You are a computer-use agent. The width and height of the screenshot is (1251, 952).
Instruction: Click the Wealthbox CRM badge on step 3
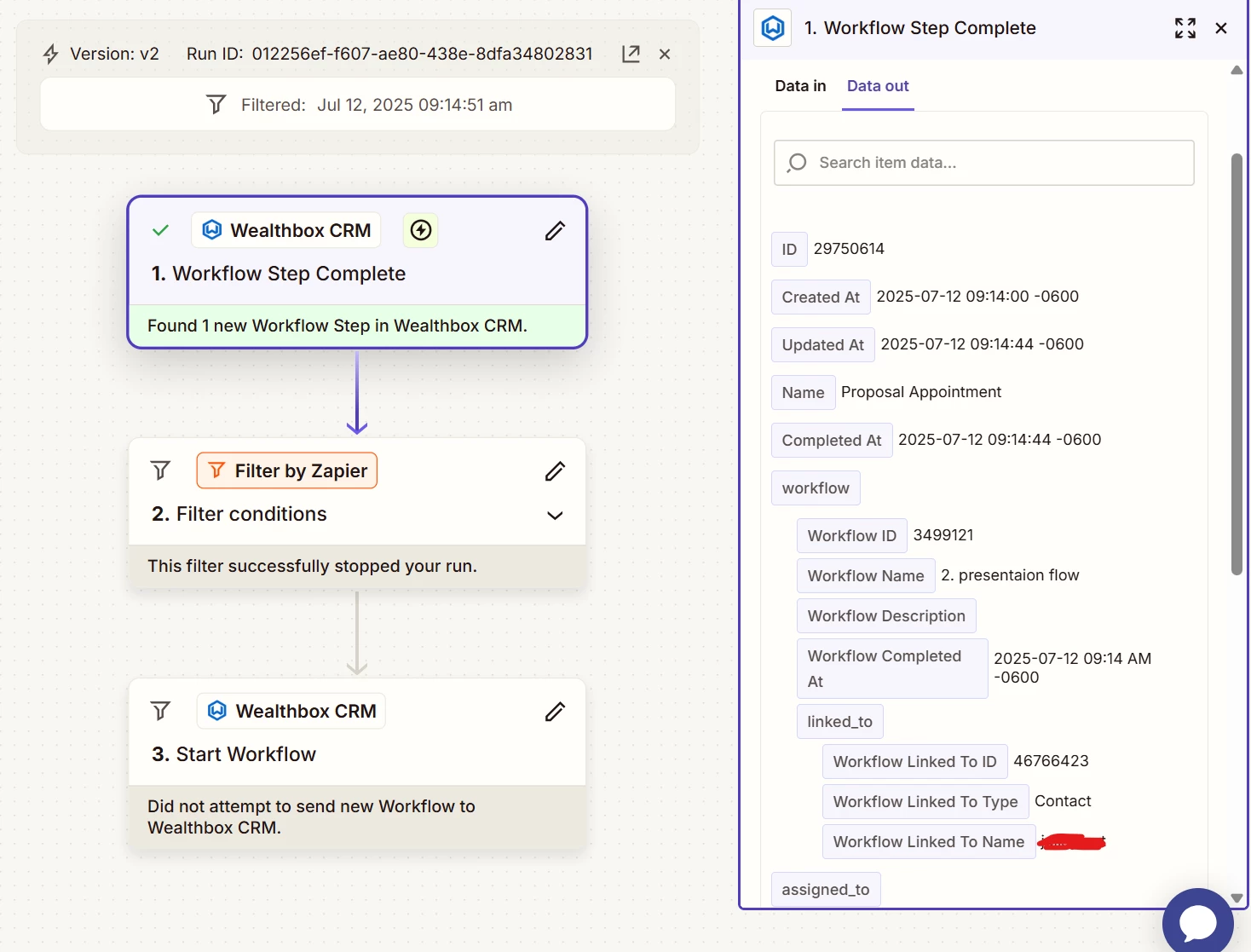[x=291, y=711]
